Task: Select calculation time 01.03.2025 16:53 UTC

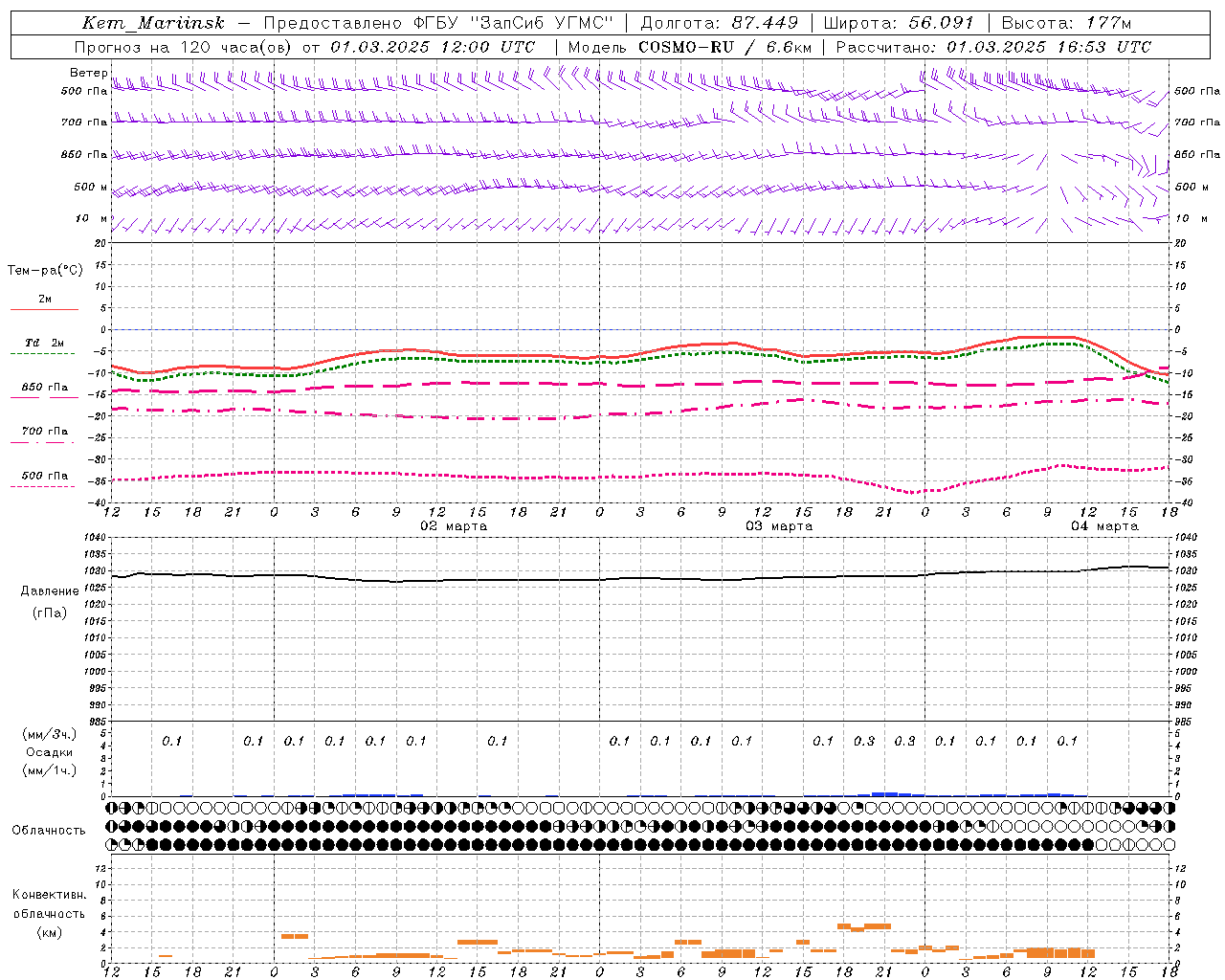Action: (x=1049, y=47)
